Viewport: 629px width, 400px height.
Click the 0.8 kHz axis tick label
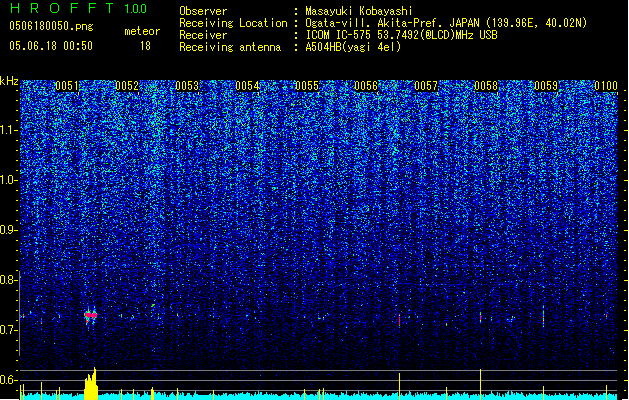pyautogui.click(x=9, y=280)
